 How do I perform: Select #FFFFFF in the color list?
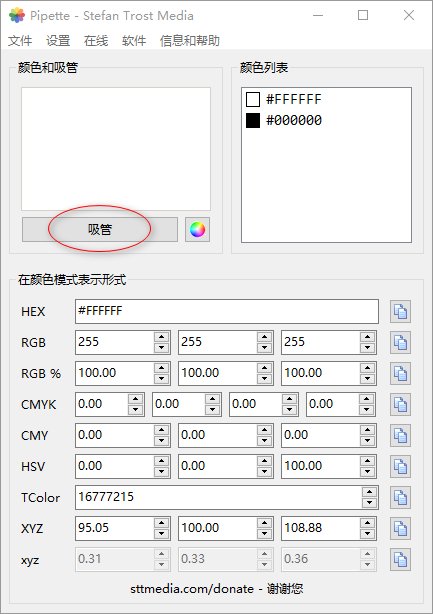[x=294, y=99]
